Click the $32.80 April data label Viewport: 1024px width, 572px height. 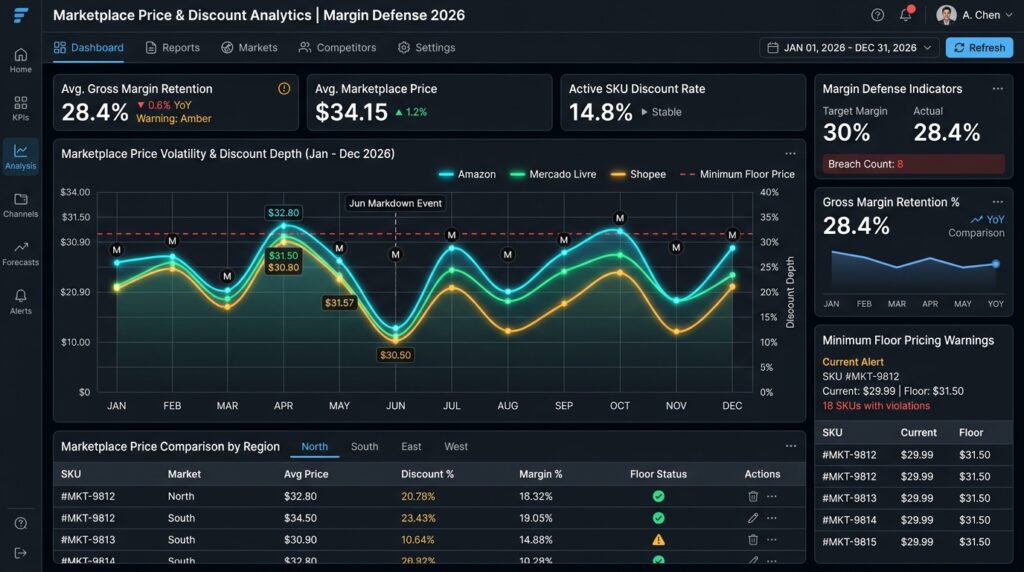point(283,213)
